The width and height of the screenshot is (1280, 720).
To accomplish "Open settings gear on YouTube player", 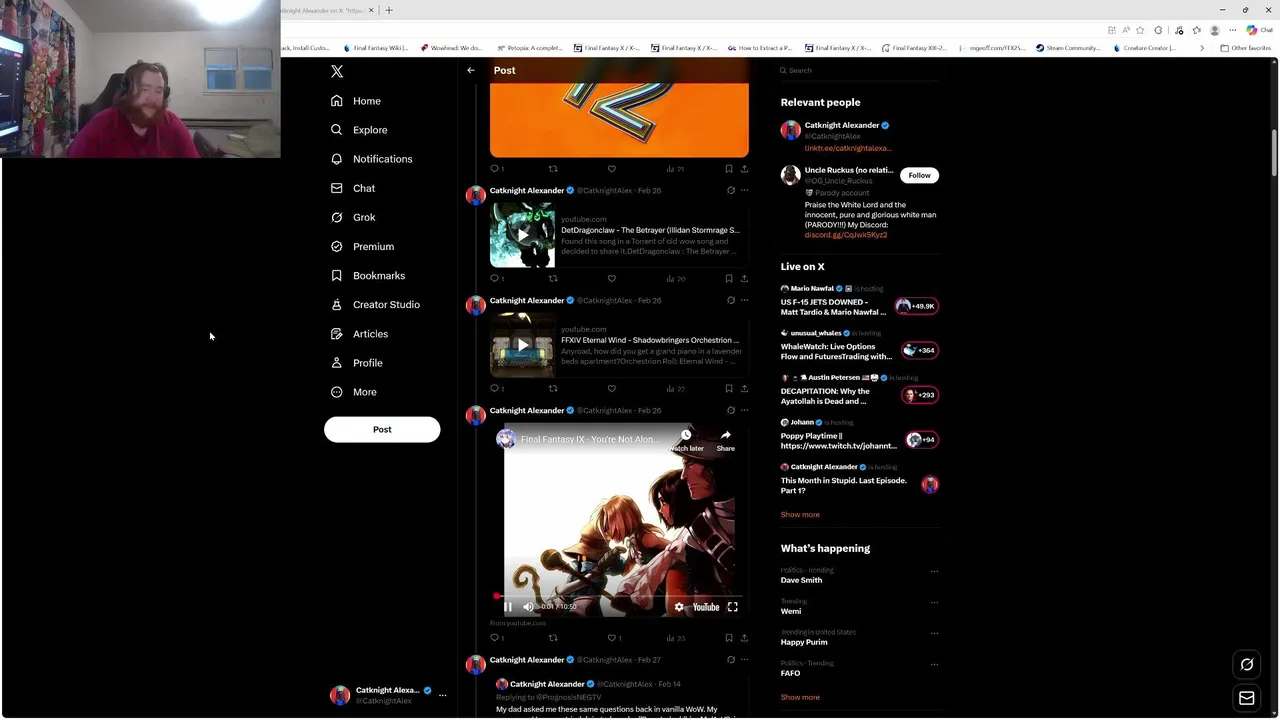I will tap(679, 607).
